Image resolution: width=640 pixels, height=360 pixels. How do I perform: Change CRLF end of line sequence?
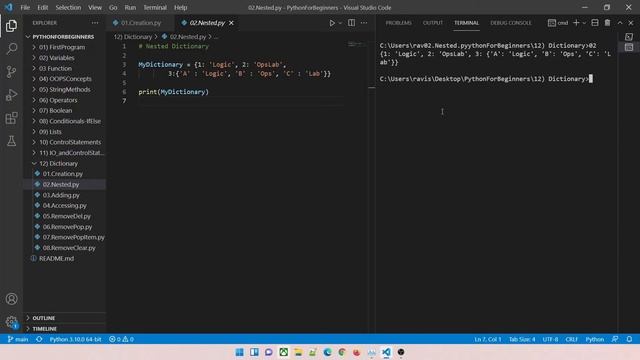[571, 339]
